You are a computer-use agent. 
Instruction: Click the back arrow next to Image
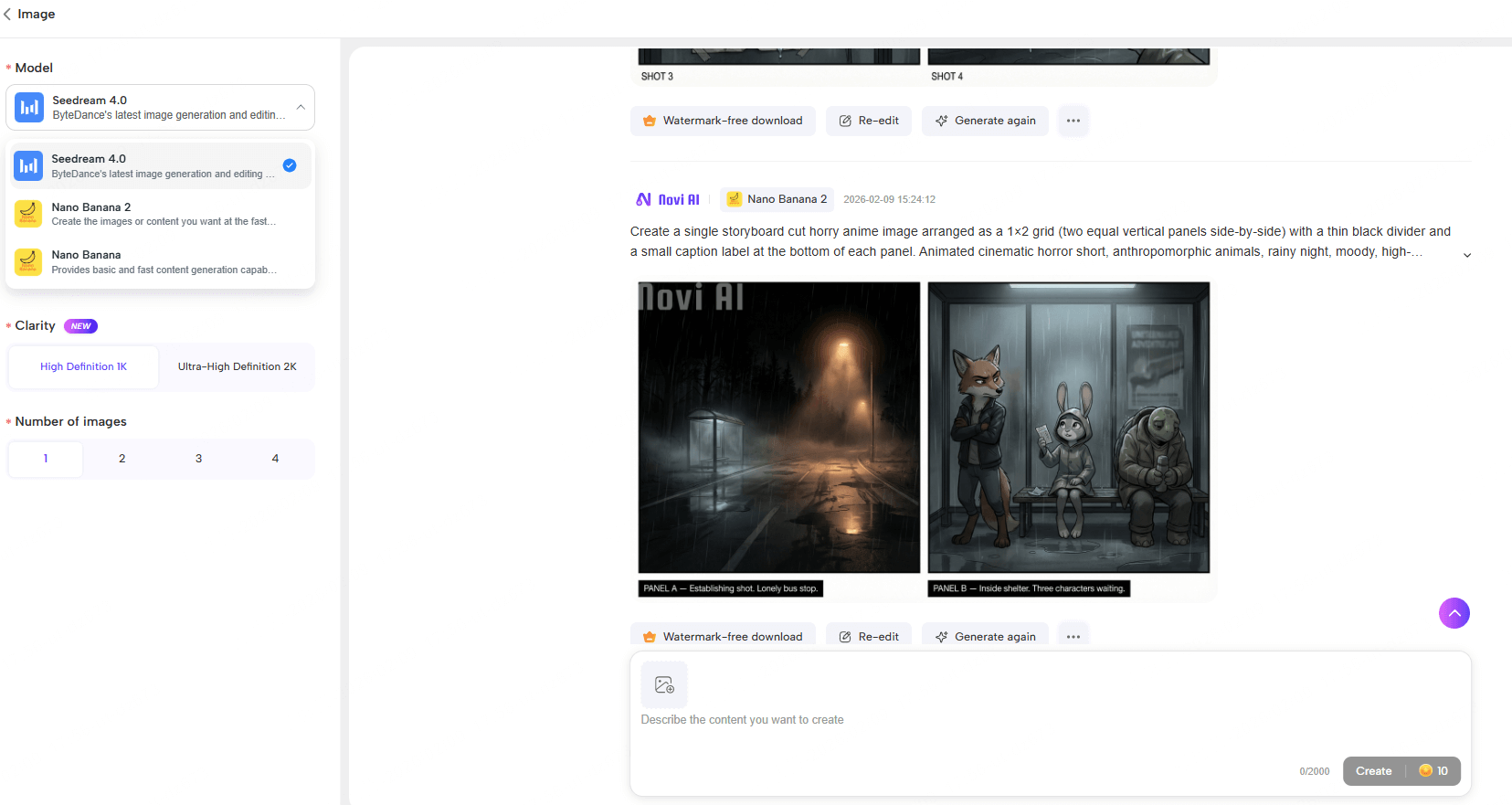coord(8,14)
